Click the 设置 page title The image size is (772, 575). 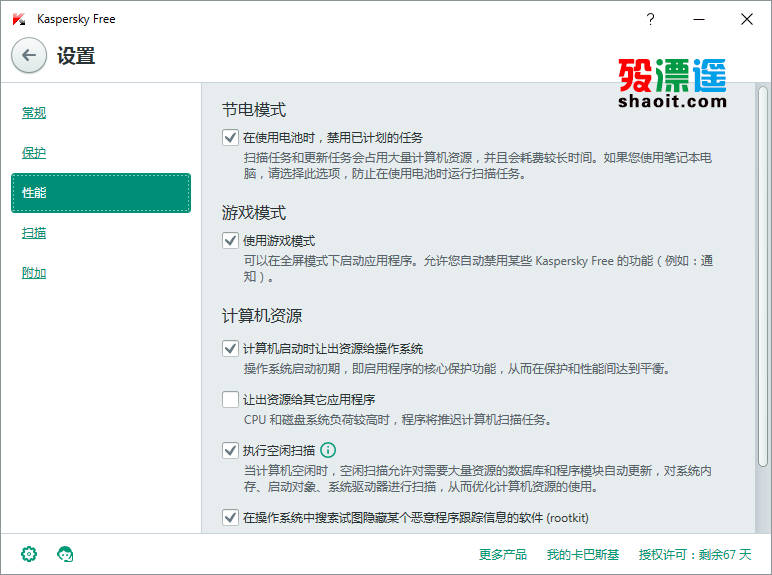[x=76, y=56]
